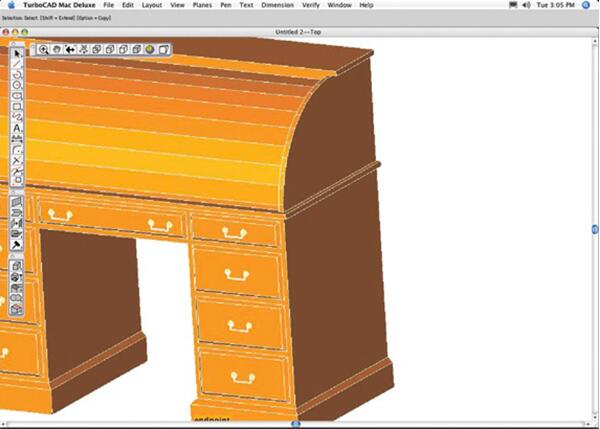
Task: Open the Planes menu
Action: tap(208, 5)
